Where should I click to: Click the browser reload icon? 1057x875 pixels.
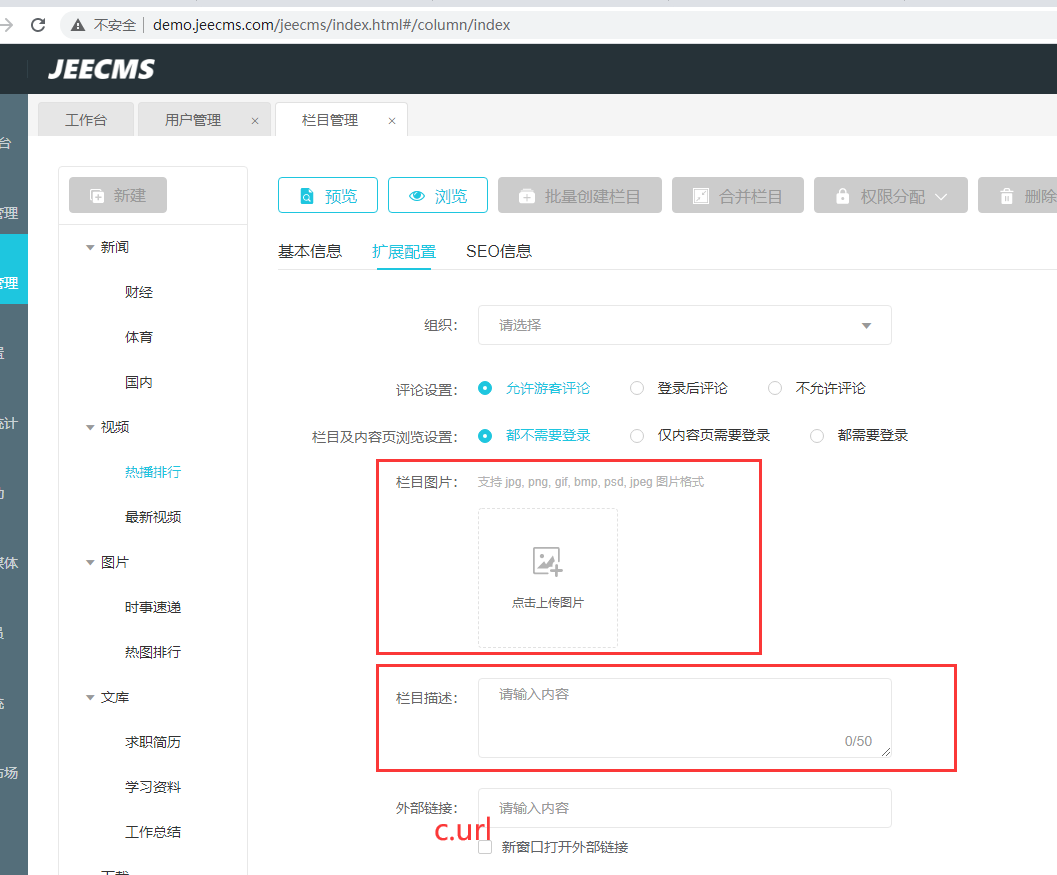pos(38,25)
